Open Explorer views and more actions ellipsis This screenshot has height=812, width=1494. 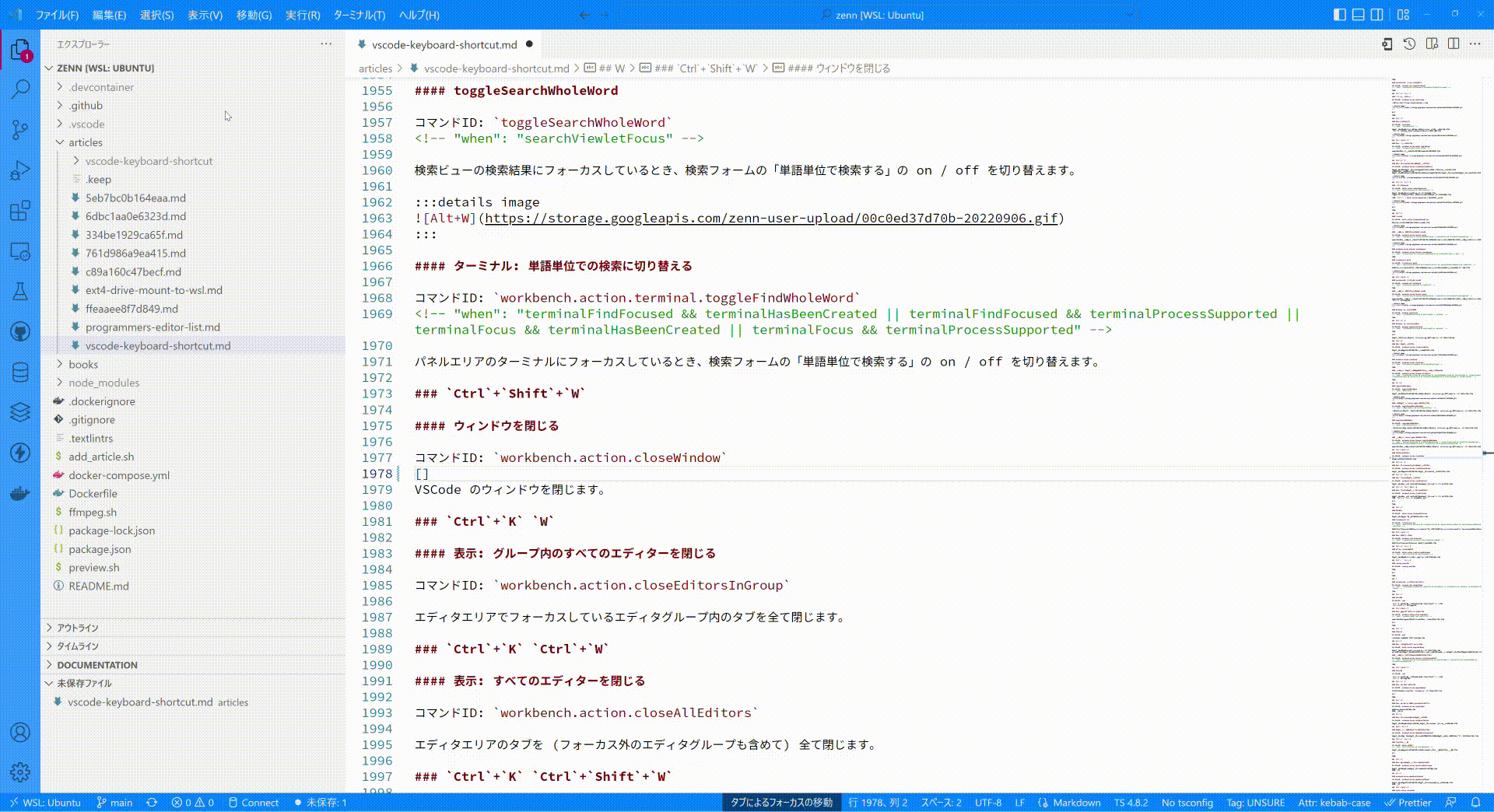(326, 44)
